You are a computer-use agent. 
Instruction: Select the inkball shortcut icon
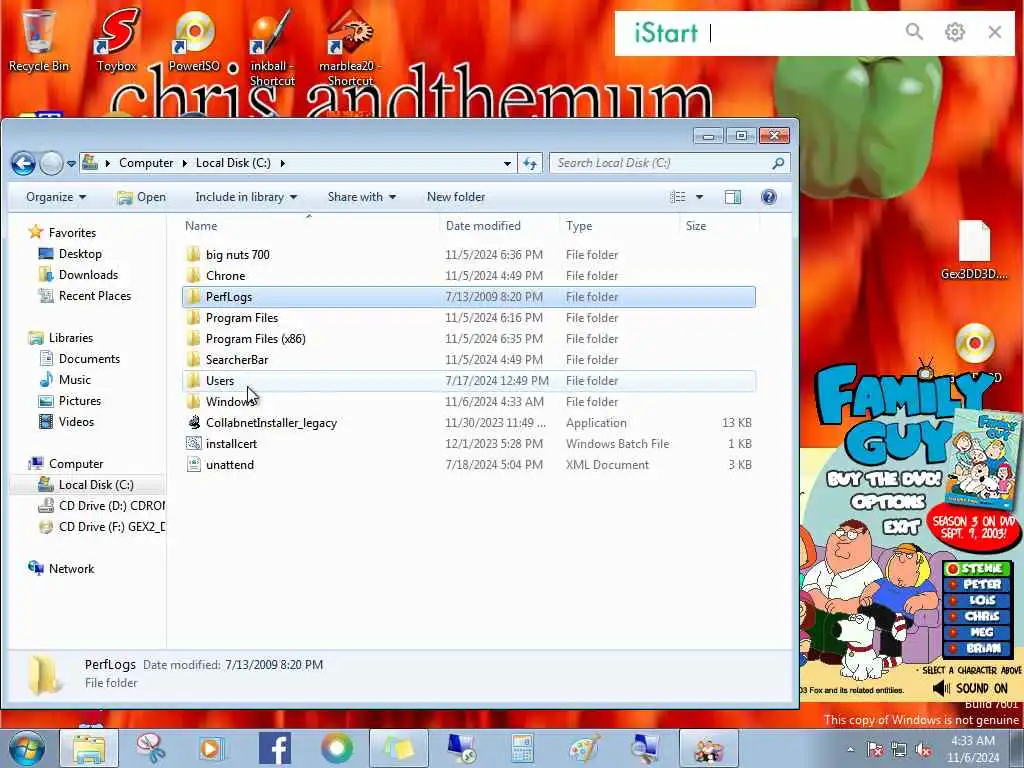[x=272, y=47]
